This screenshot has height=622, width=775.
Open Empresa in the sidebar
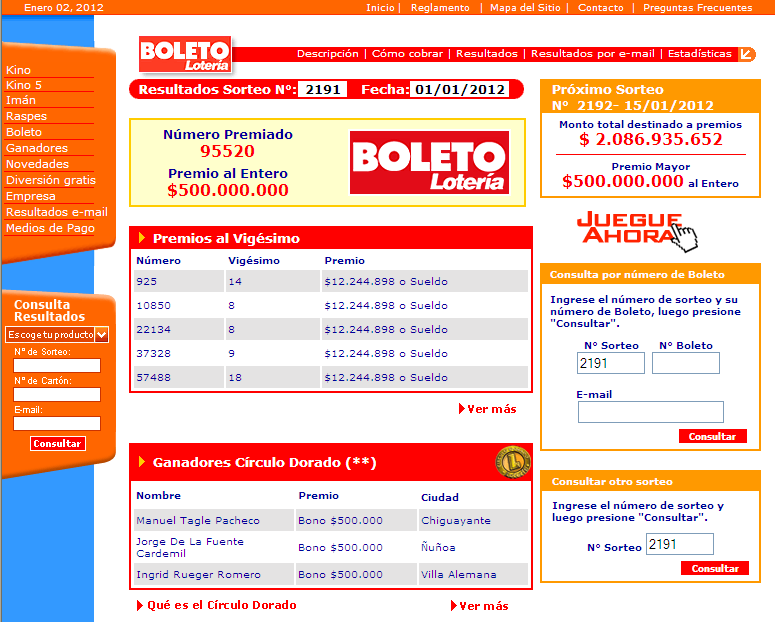[31, 196]
